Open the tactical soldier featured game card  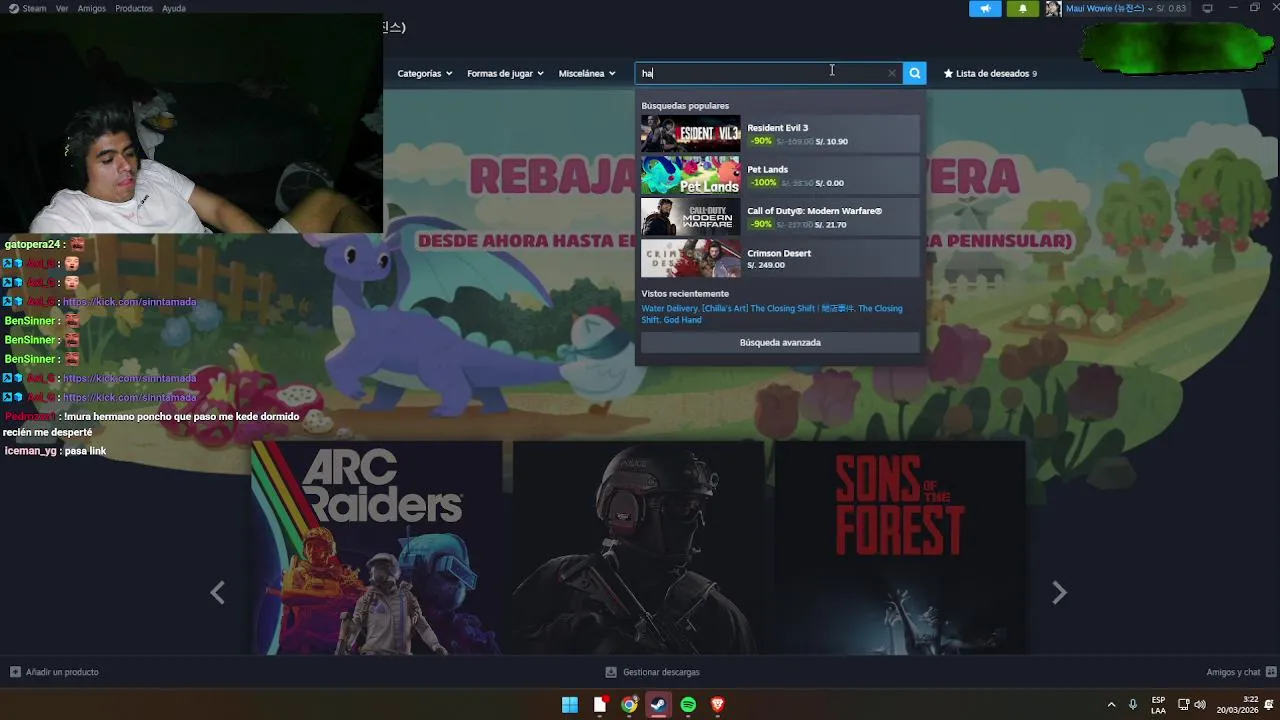click(638, 548)
